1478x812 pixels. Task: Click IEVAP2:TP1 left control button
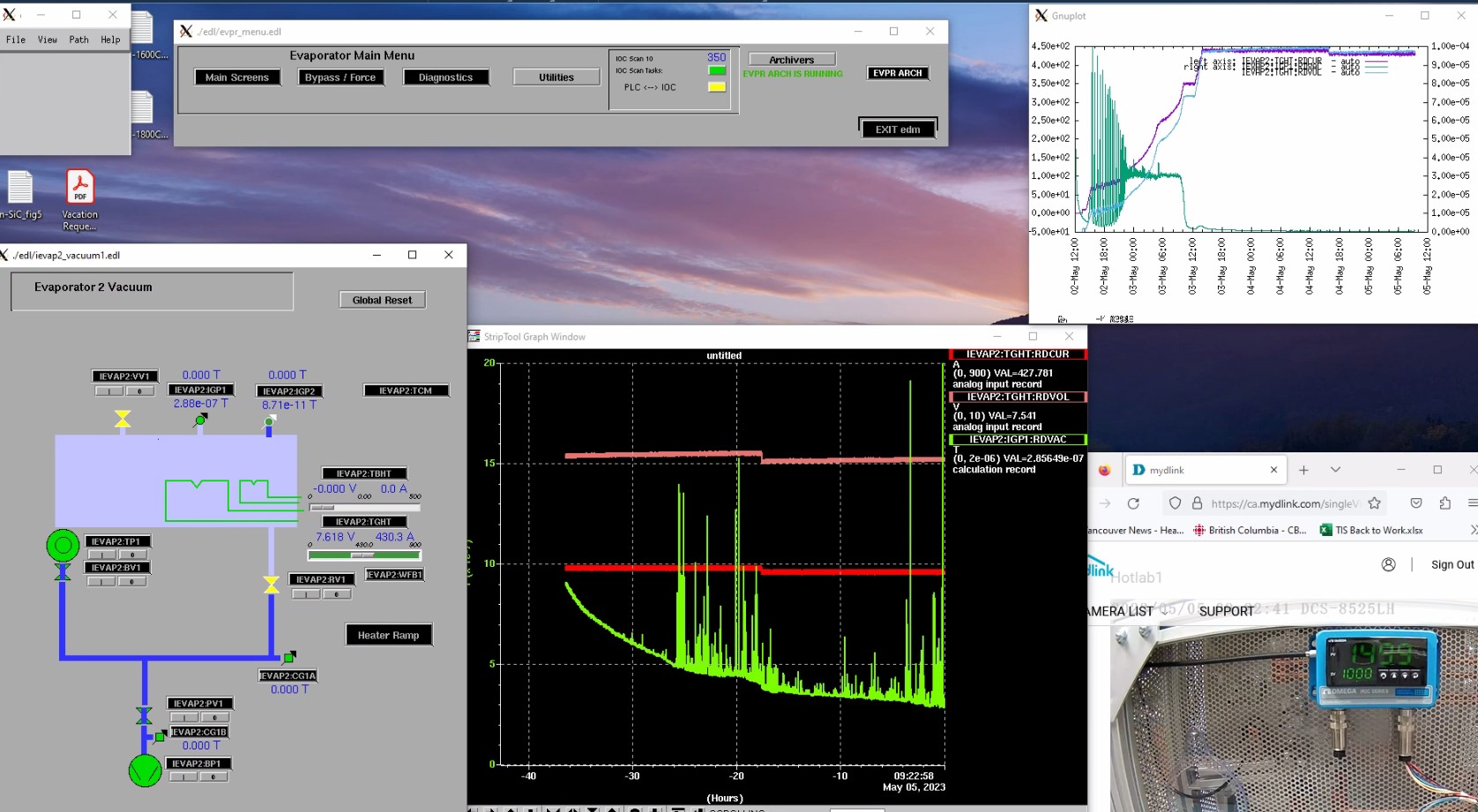(x=102, y=555)
